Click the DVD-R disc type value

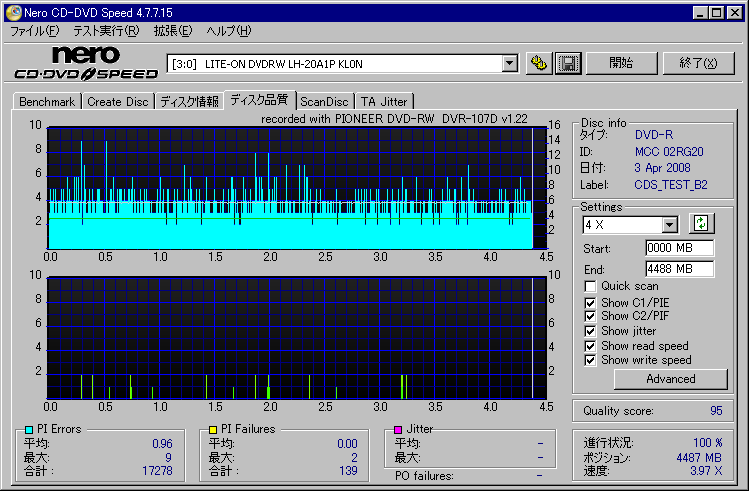[x=653, y=135]
